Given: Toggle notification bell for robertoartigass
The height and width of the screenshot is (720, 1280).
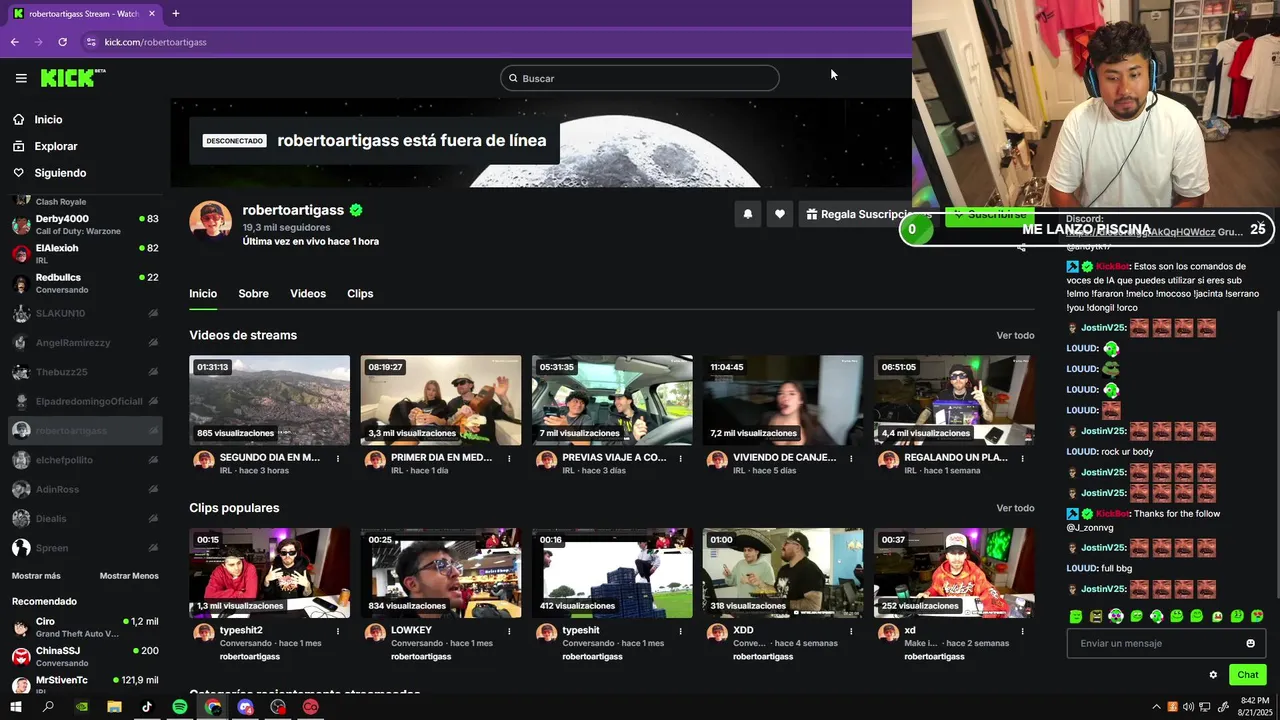Looking at the screenshot, I should pos(747,214).
